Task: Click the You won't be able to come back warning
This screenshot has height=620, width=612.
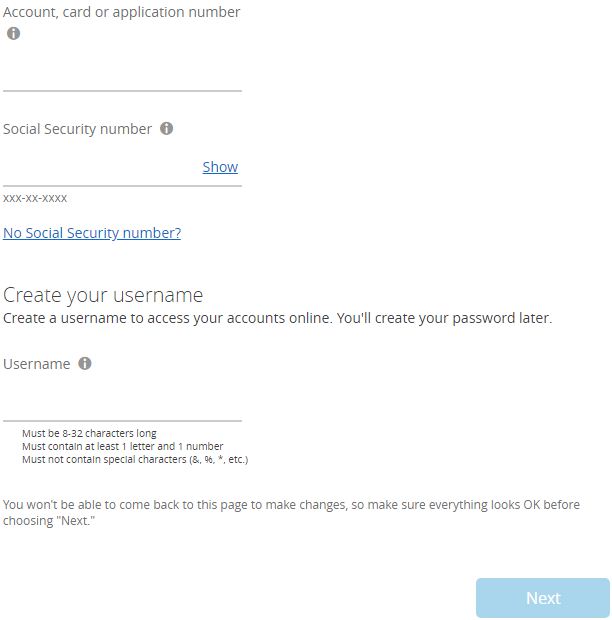Action: point(291,512)
